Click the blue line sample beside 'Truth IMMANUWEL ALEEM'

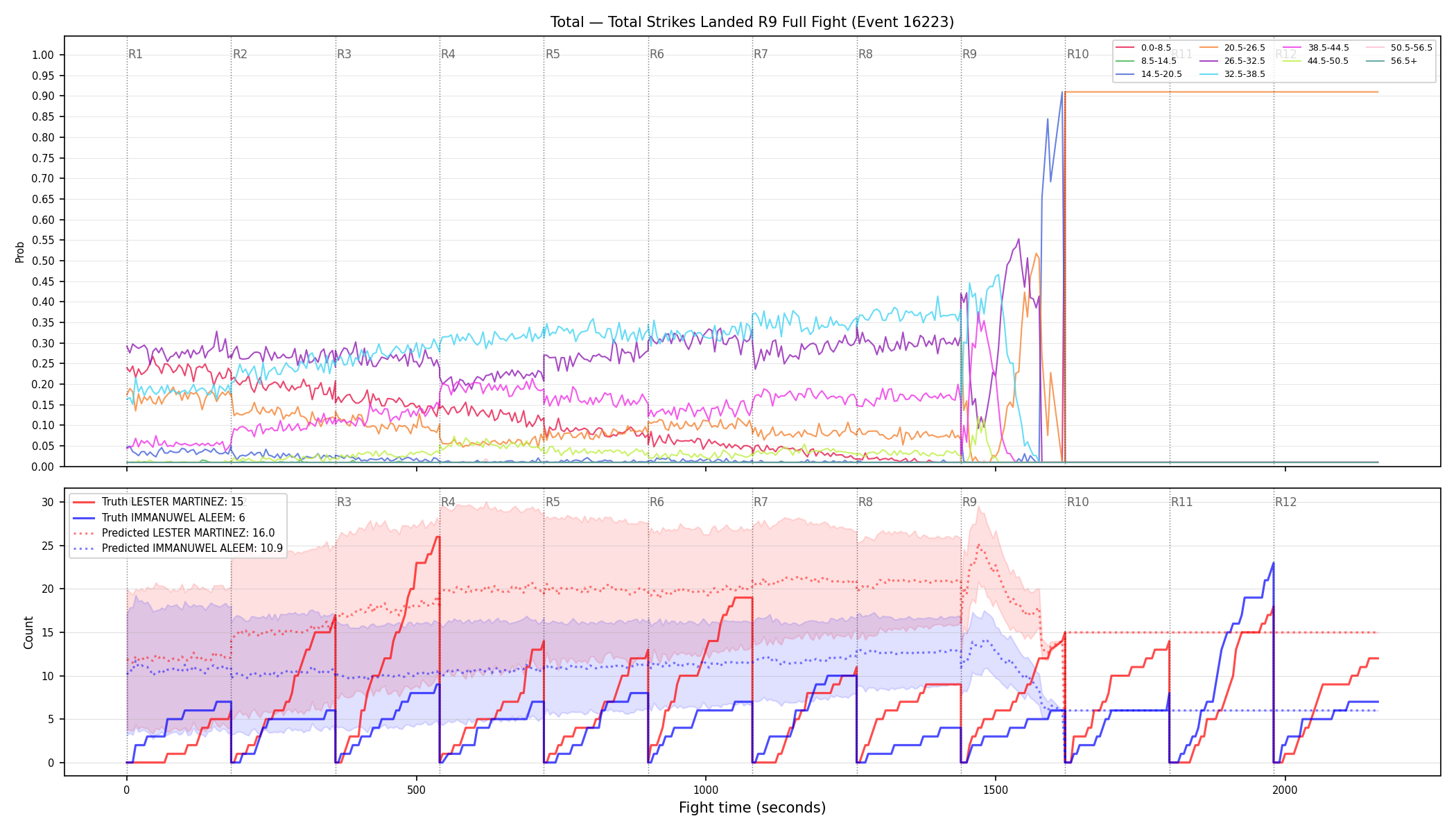click(x=85, y=517)
